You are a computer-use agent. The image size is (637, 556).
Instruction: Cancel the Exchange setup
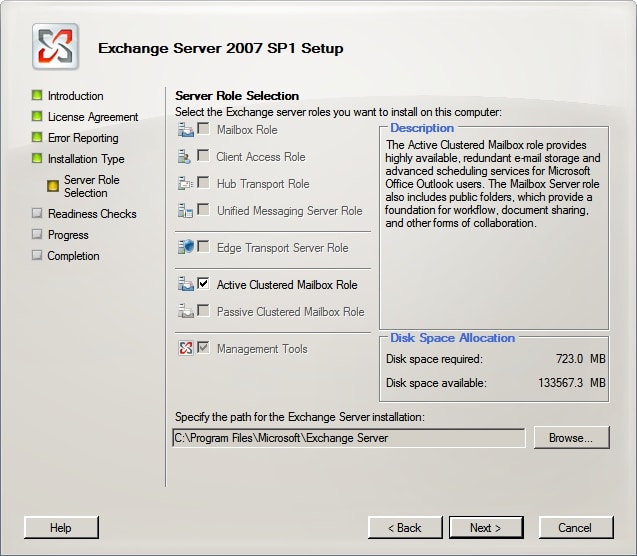click(x=576, y=528)
